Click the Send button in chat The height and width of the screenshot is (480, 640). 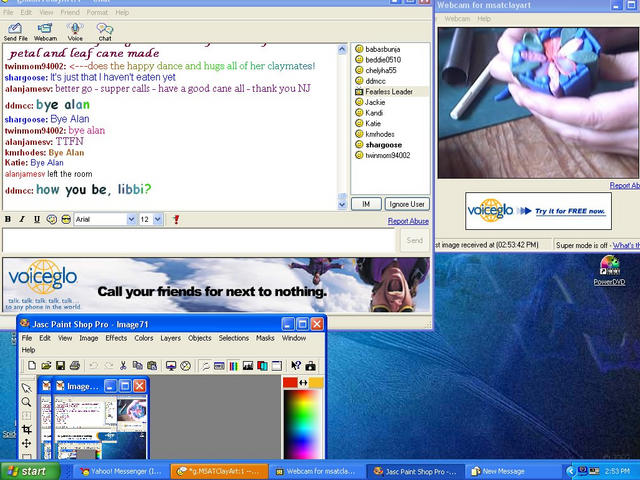[x=414, y=240]
